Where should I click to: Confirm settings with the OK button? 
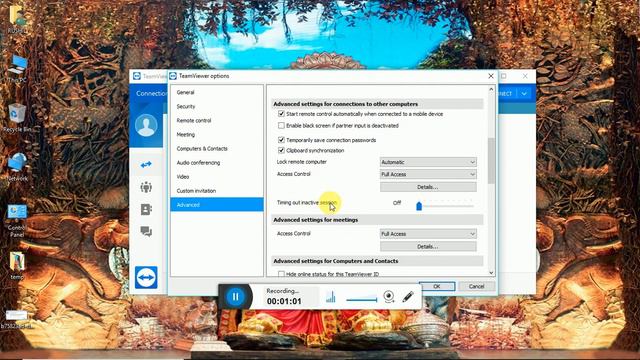[437, 286]
